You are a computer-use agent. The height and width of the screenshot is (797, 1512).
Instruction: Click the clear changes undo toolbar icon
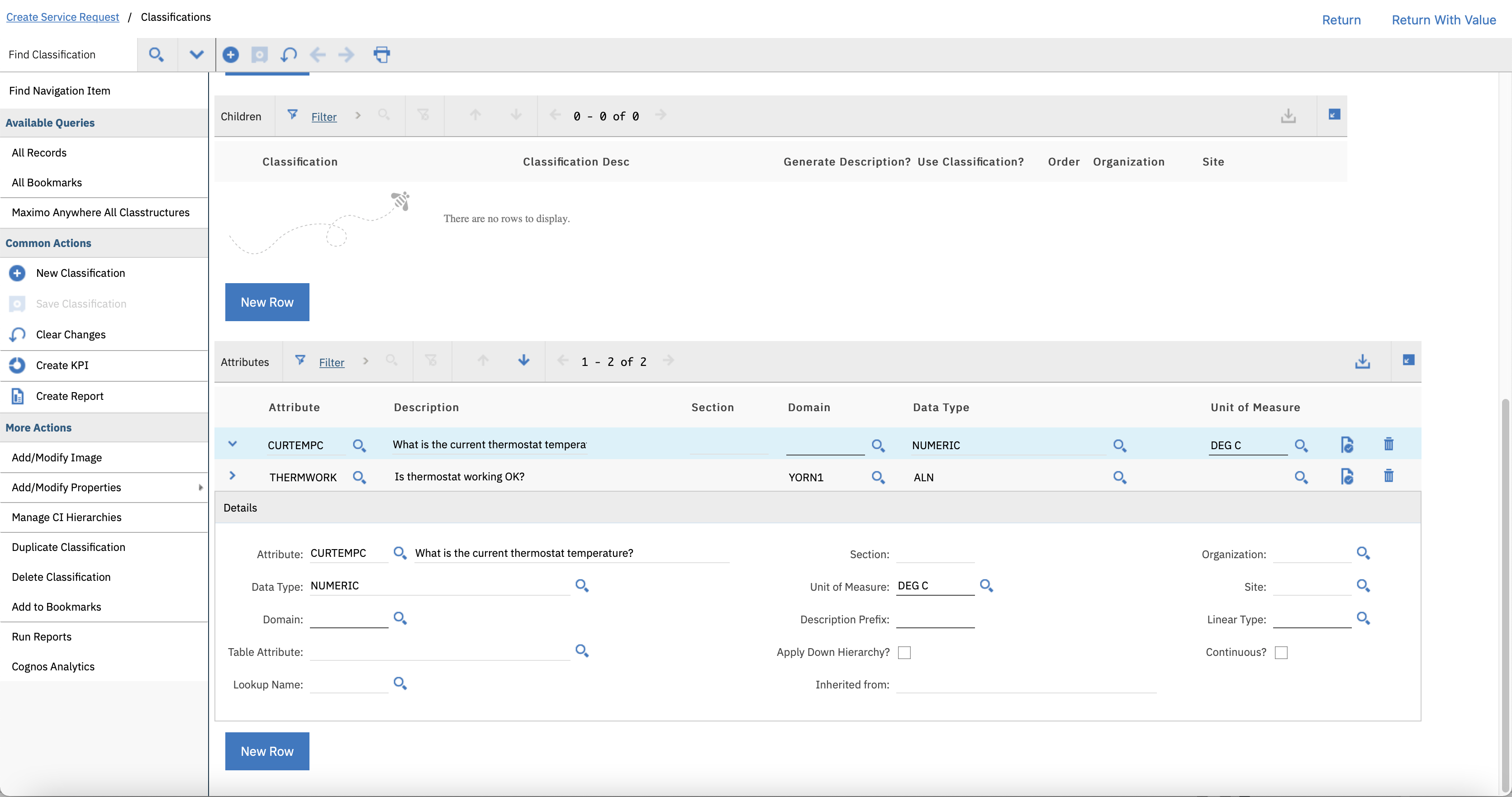point(288,55)
